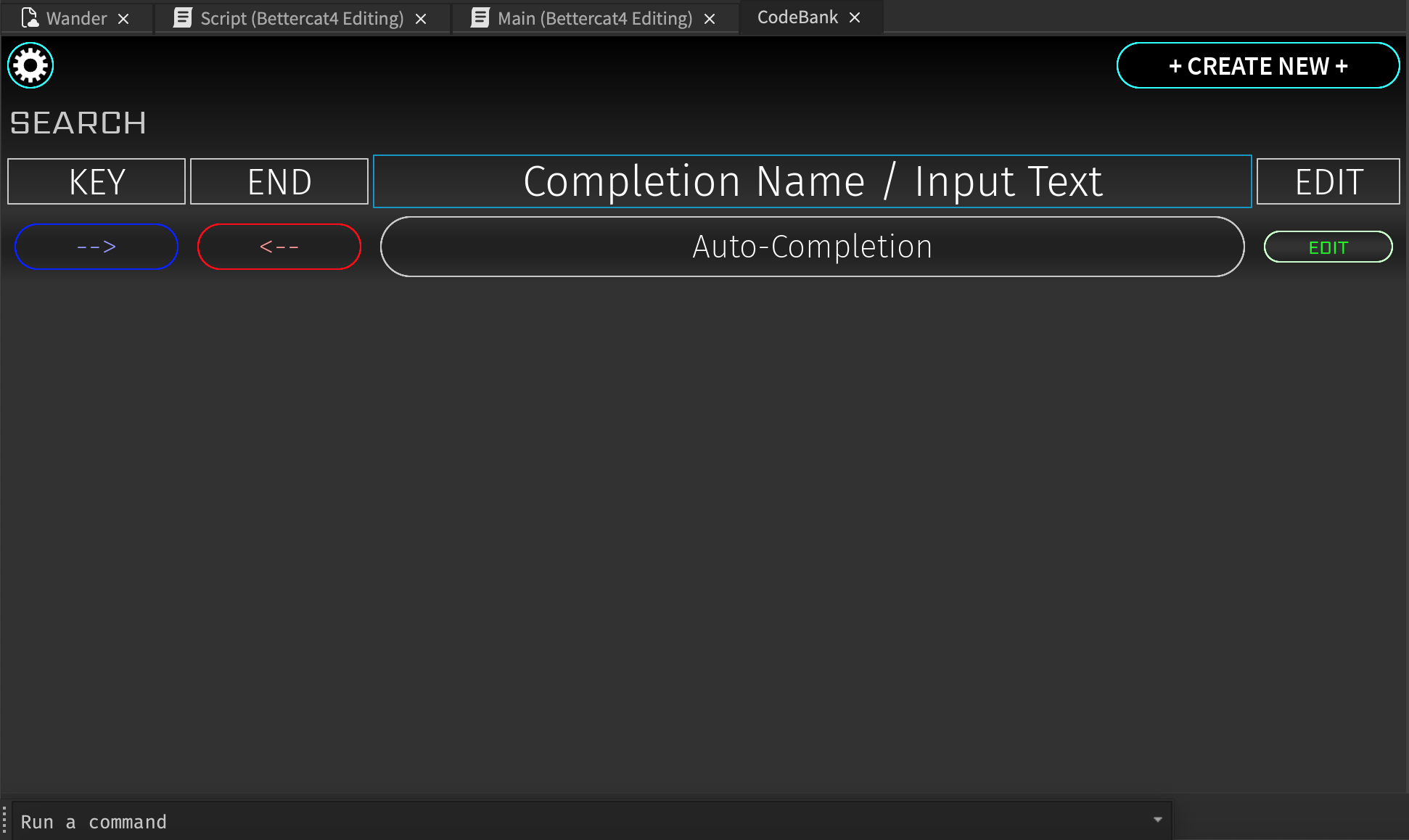Click the script icon on the Main tab
The image size is (1409, 840).
[x=480, y=17]
